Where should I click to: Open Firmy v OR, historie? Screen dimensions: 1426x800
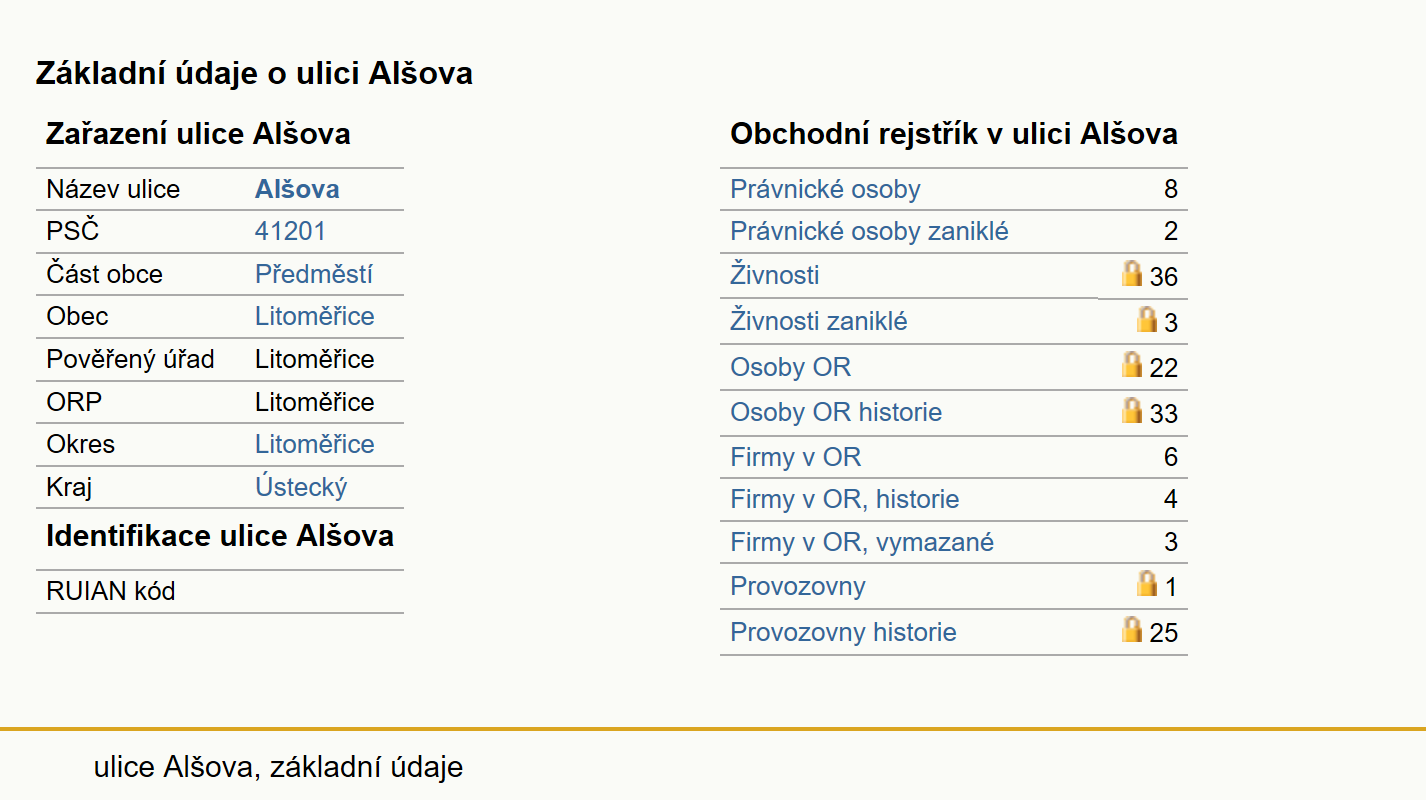click(845, 499)
